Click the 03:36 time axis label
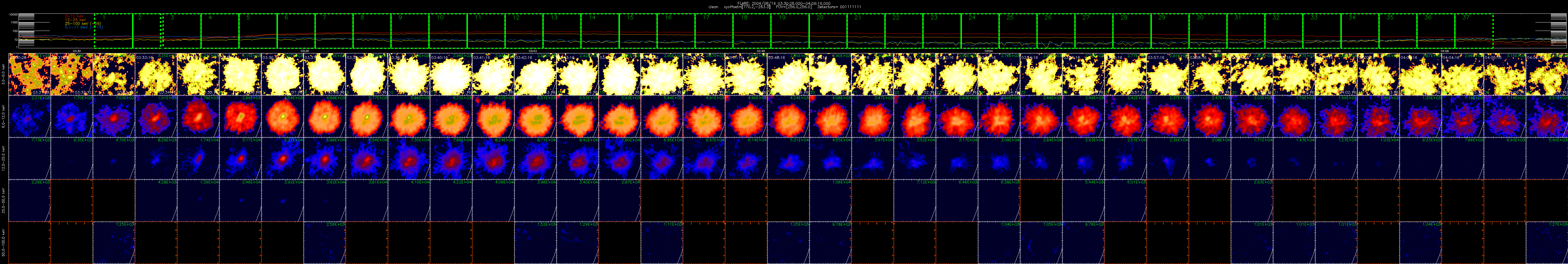 tap(305, 51)
